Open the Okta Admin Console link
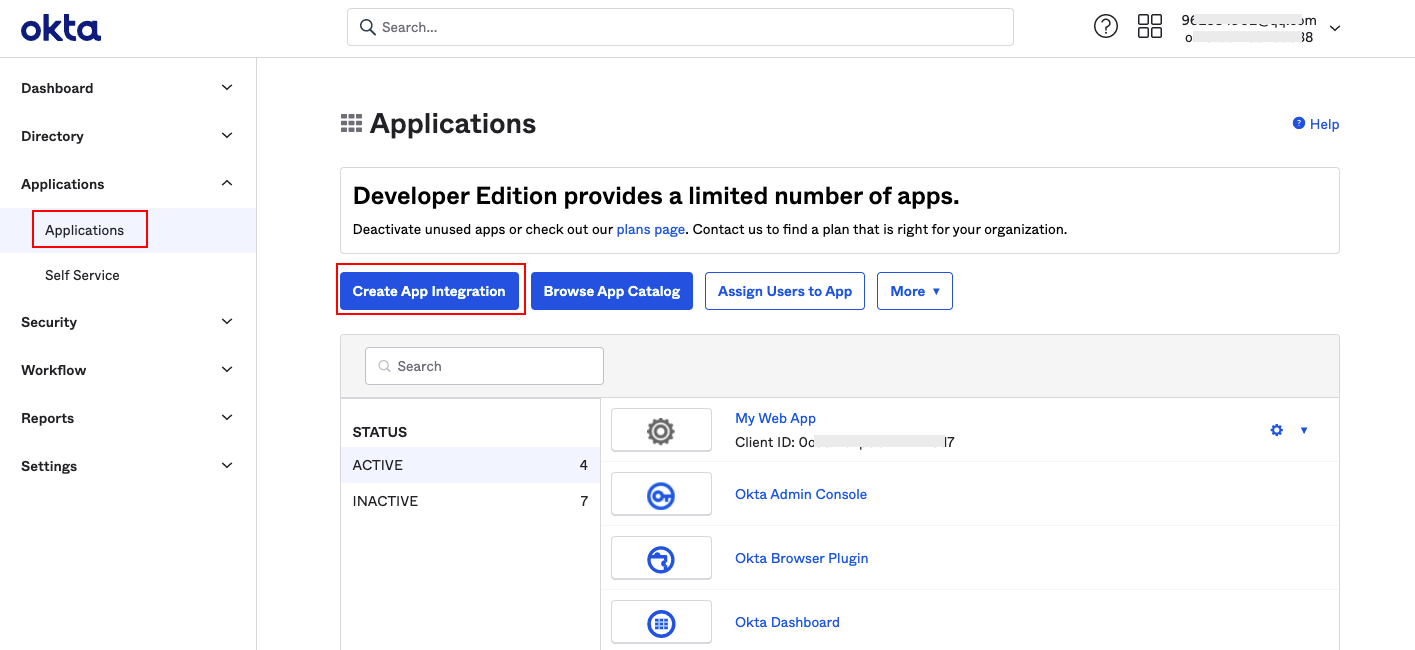The image size is (1415, 650). 801,494
